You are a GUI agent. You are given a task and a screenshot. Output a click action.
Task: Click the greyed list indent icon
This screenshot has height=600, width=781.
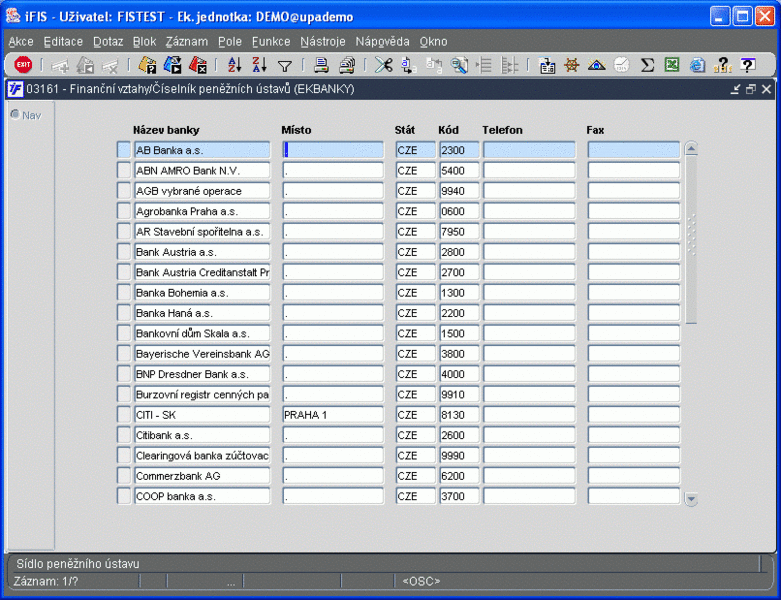(484, 65)
